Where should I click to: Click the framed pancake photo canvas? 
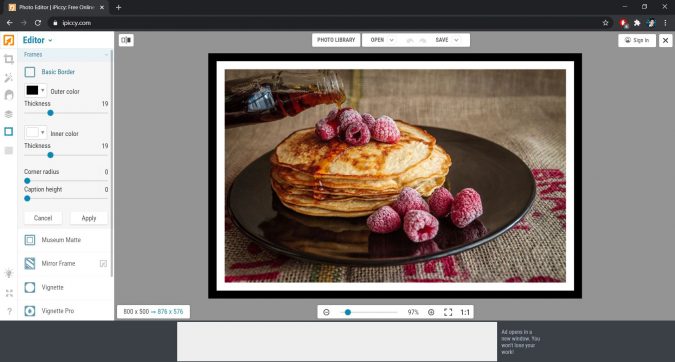coord(395,176)
